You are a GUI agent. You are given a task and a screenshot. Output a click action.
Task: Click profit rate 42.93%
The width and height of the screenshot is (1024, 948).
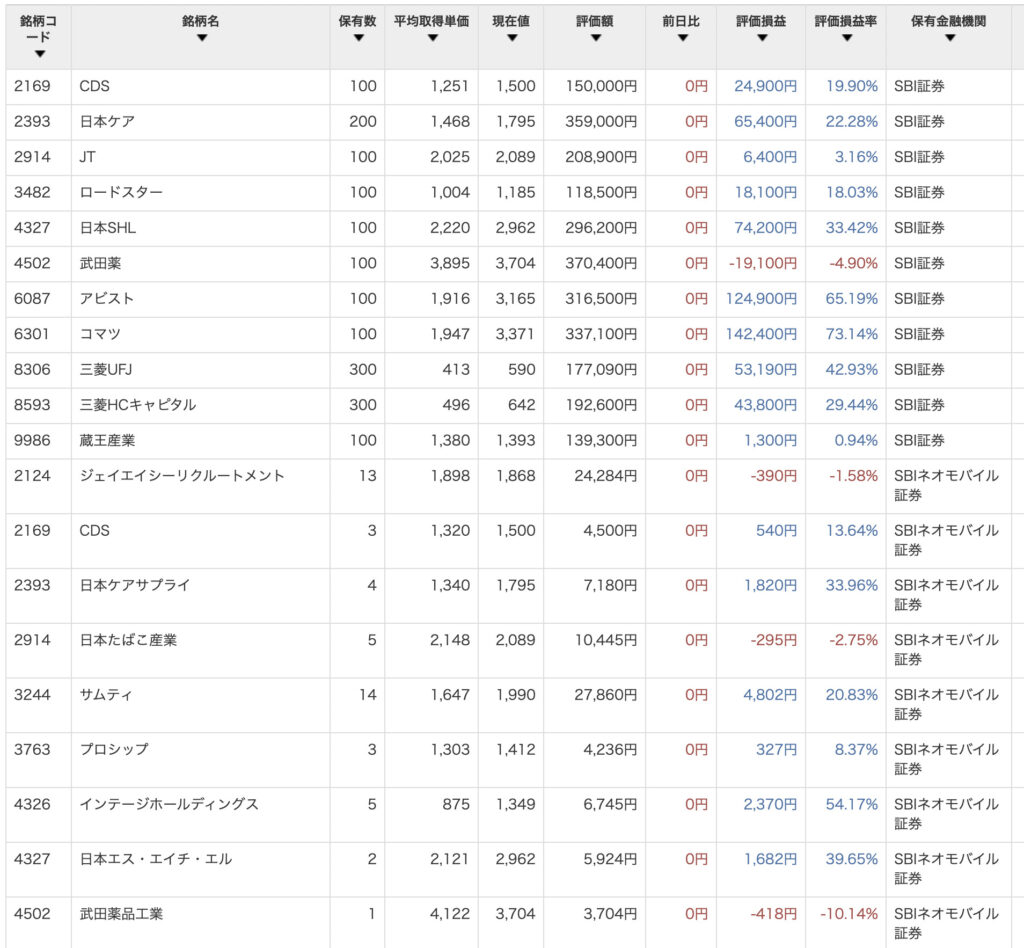852,370
